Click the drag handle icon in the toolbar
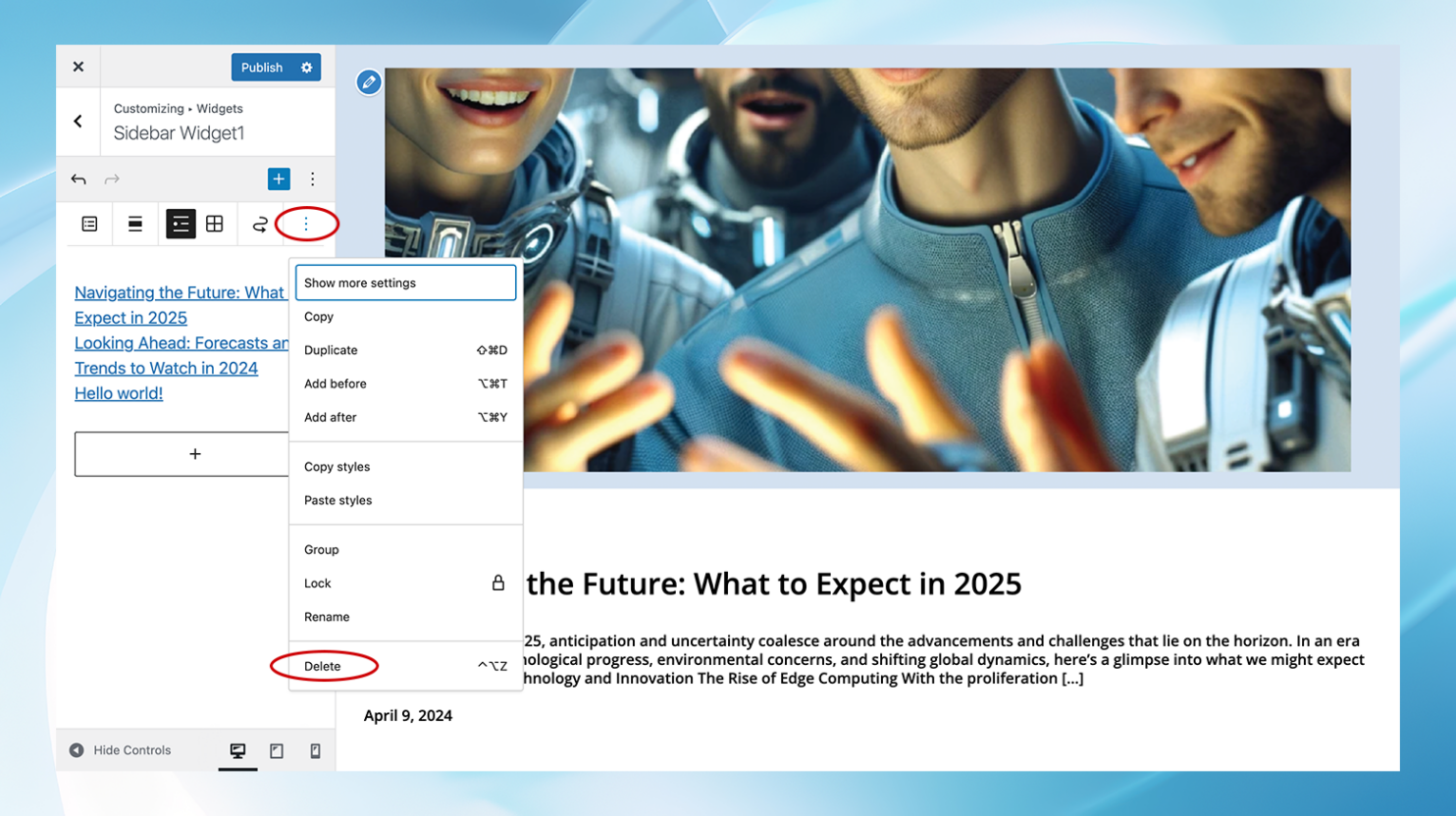Screen dimensions: 1456x816 tap(259, 224)
